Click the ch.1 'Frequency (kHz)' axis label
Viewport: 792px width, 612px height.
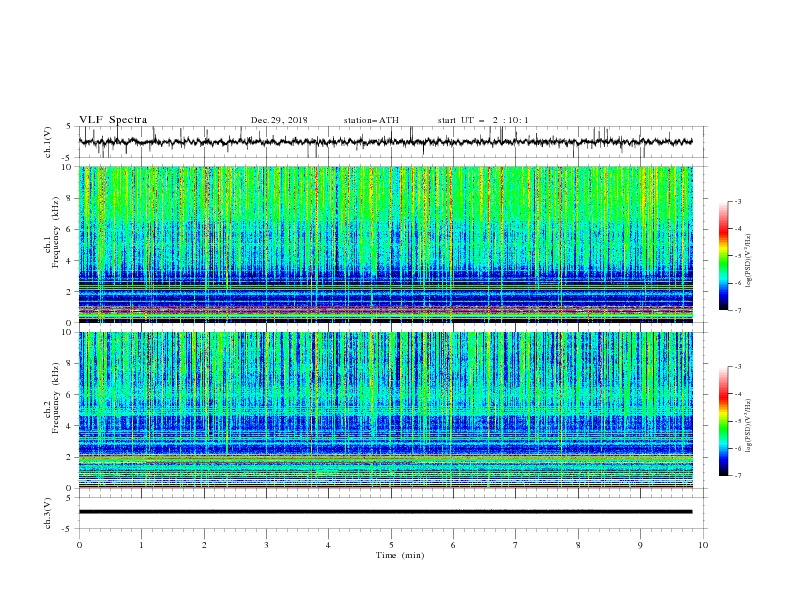56,233
